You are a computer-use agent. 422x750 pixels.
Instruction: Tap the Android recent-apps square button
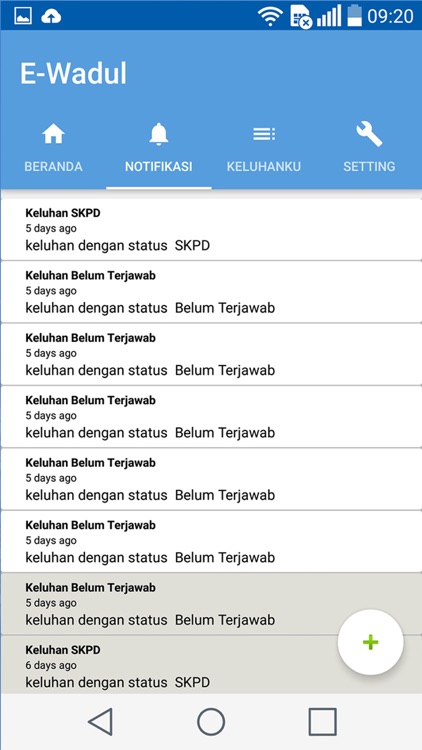coord(322,722)
